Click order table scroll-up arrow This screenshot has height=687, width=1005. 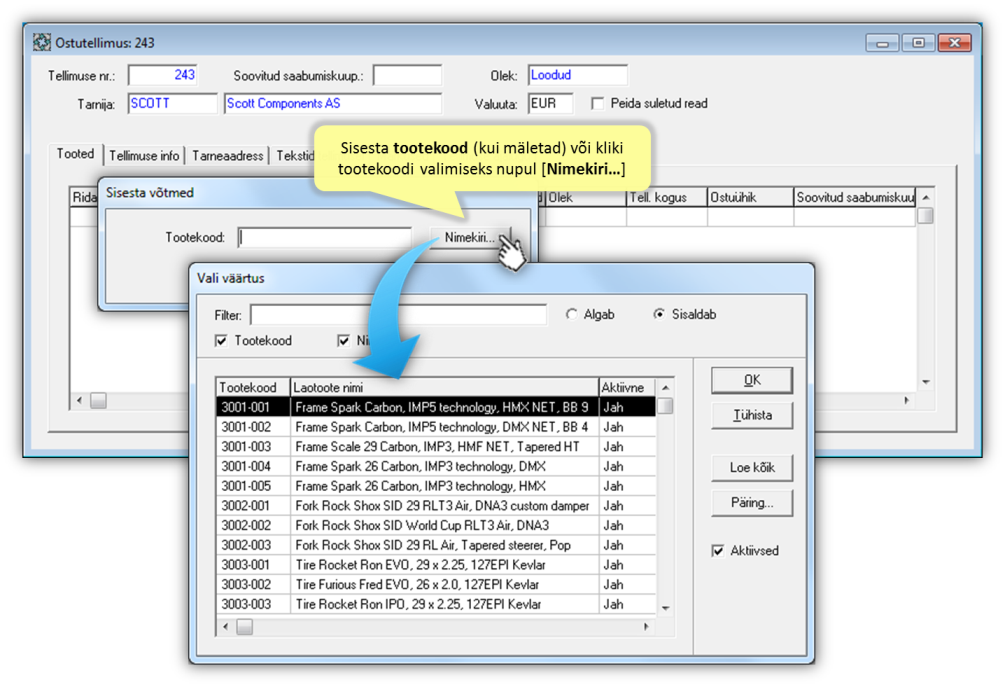(x=926, y=197)
